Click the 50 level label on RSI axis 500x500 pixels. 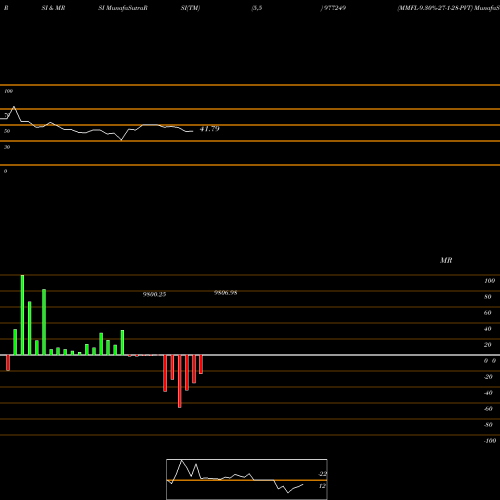coord(7,131)
